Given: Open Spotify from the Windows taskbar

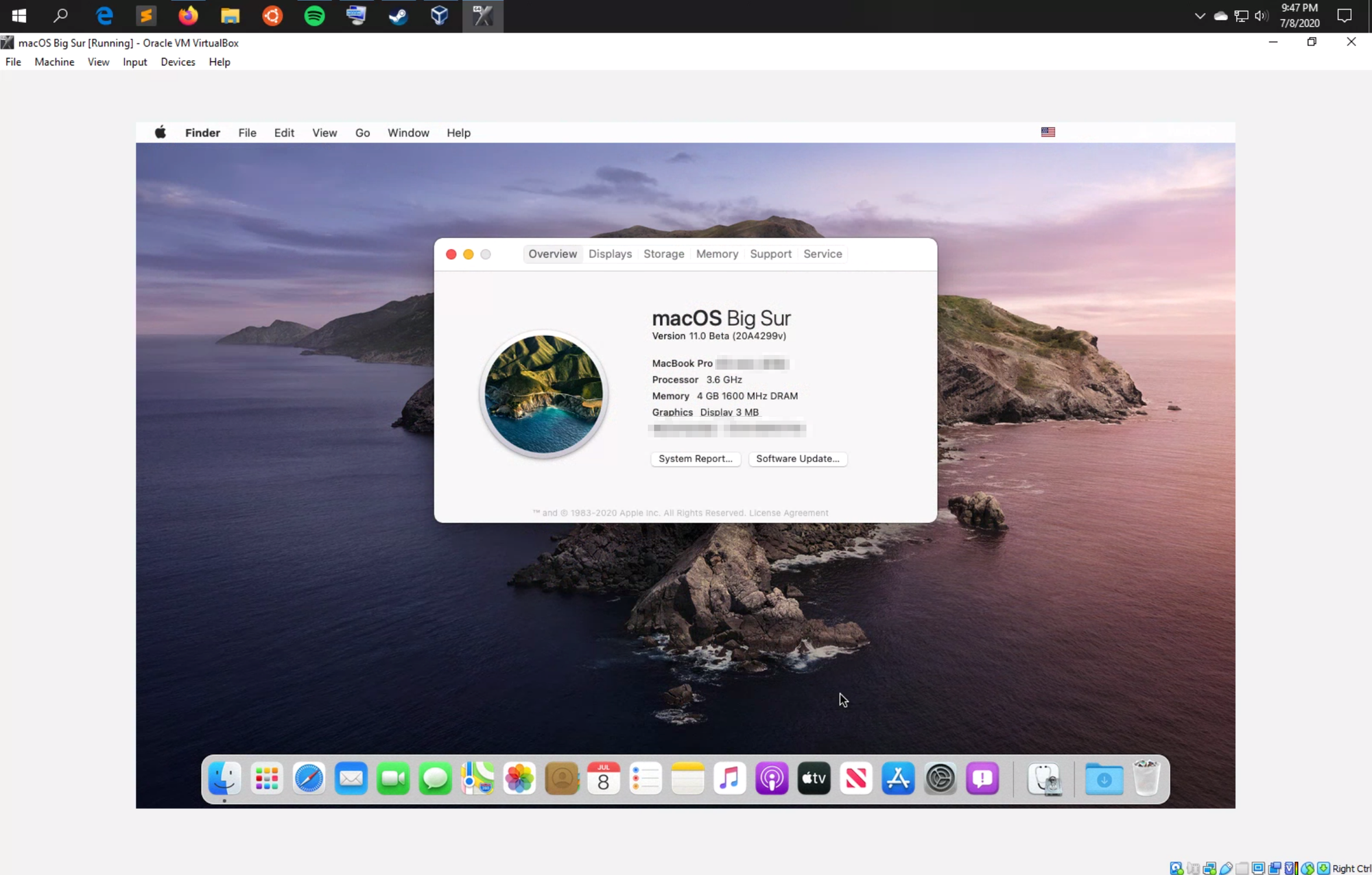Looking at the screenshot, I should tap(314, 16).
